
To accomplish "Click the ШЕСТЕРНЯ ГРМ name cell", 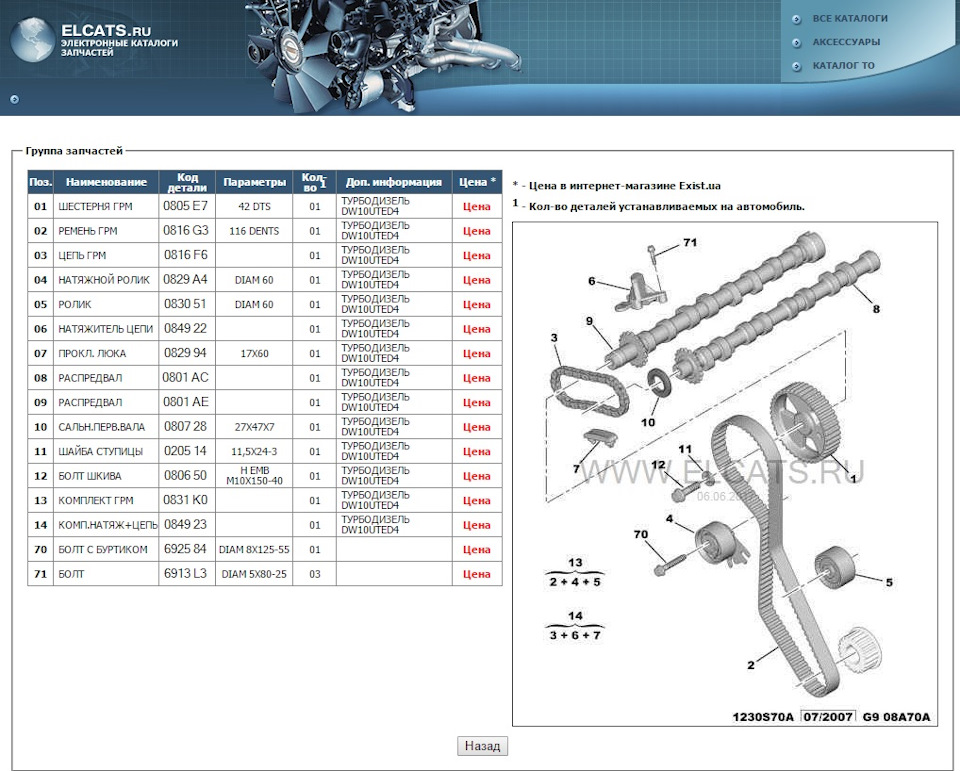I will pyautogui.click(x=107, y=206).
